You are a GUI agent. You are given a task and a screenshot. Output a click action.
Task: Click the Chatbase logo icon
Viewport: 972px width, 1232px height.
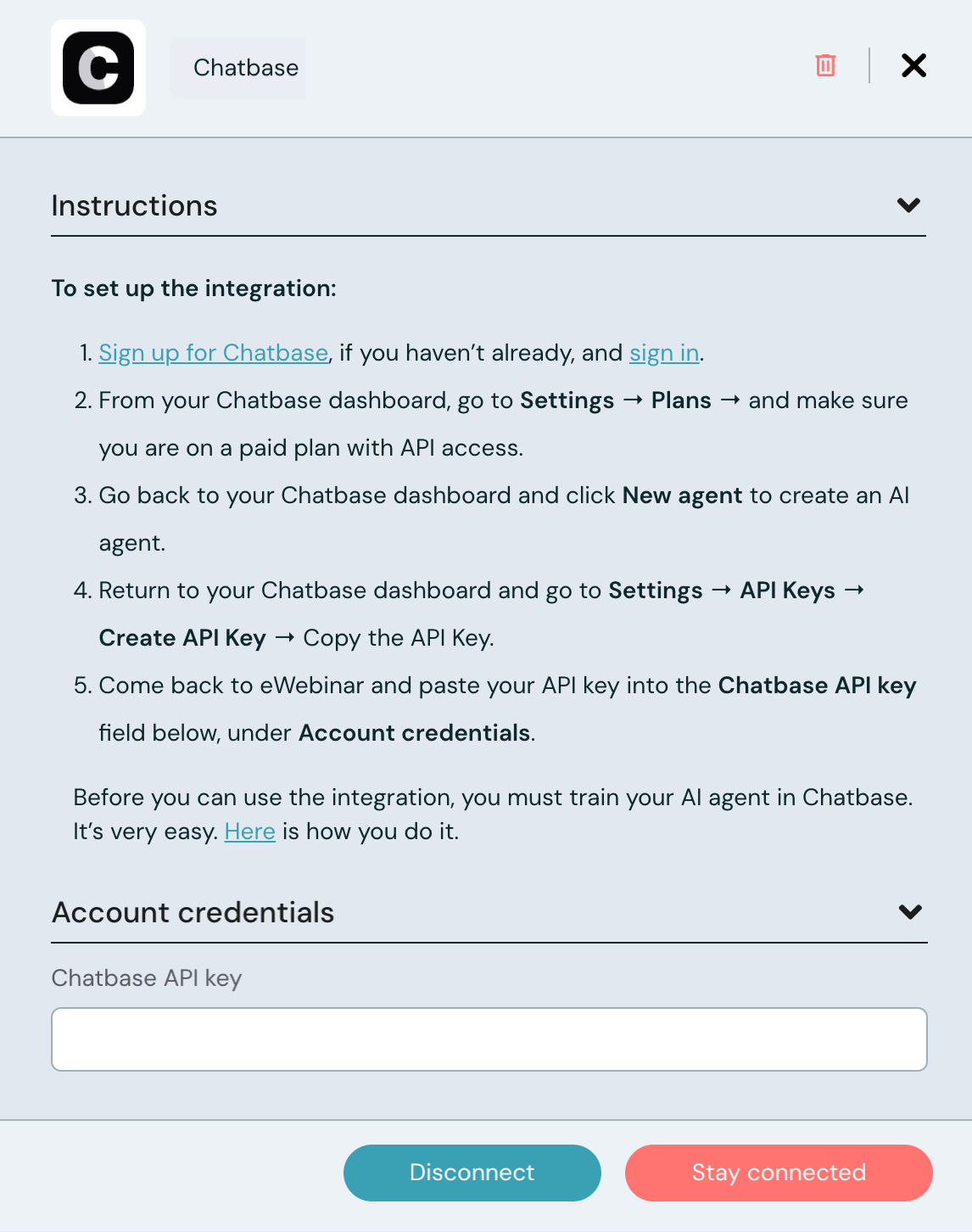tap(98, 68)
